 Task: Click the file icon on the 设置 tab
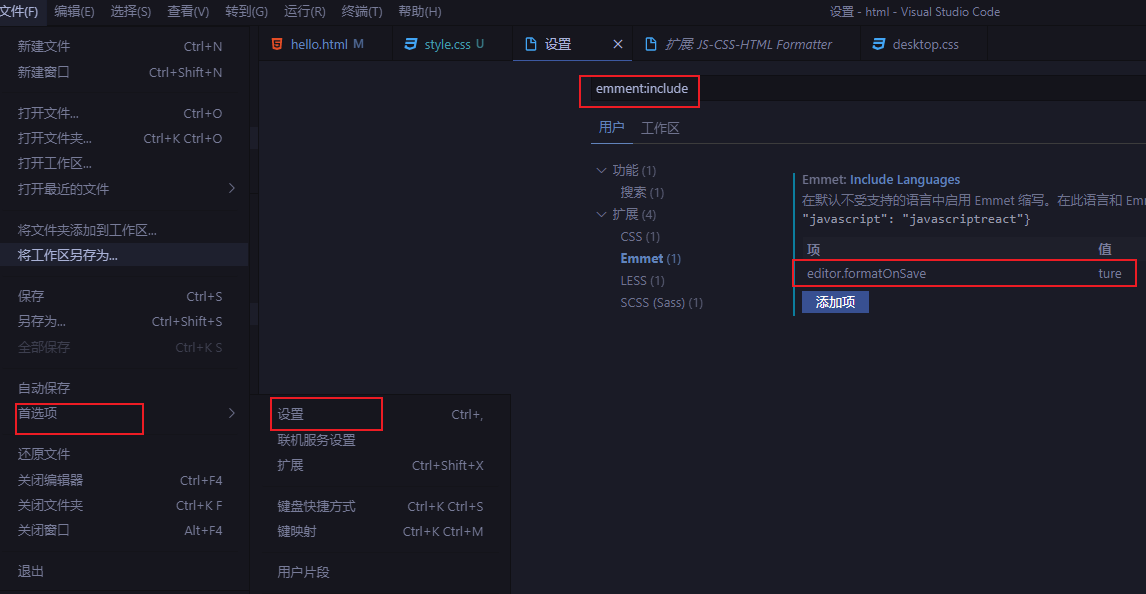[x=531, y=44]
